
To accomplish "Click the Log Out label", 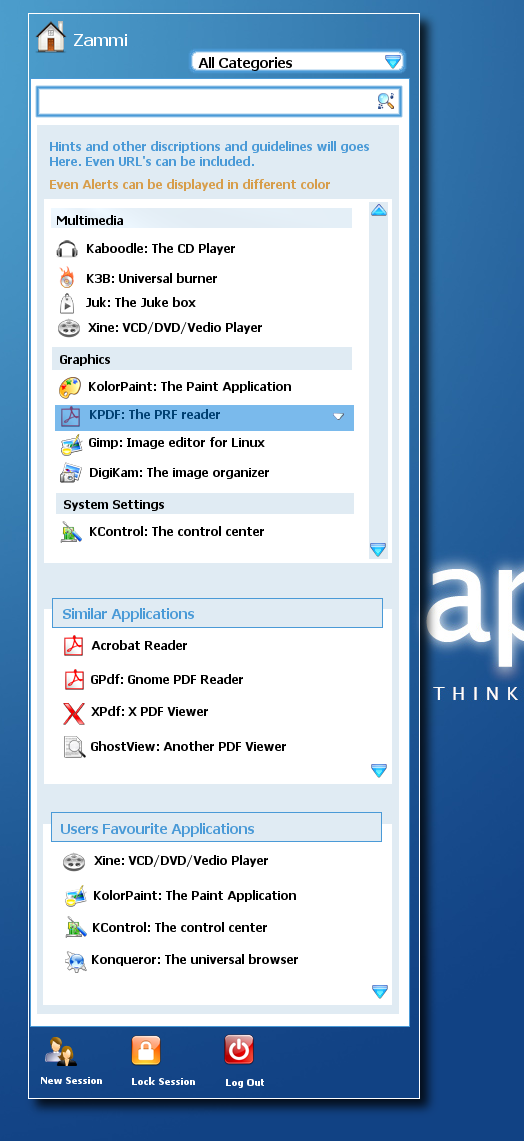I will (245, 1082).
